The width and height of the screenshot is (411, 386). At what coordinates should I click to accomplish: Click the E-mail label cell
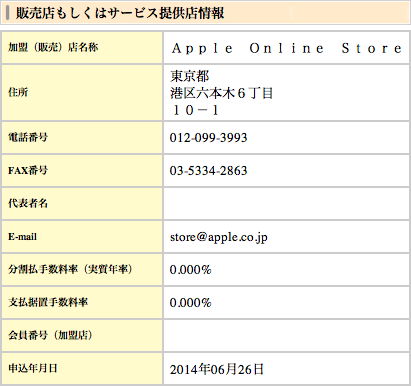point(82,236)
